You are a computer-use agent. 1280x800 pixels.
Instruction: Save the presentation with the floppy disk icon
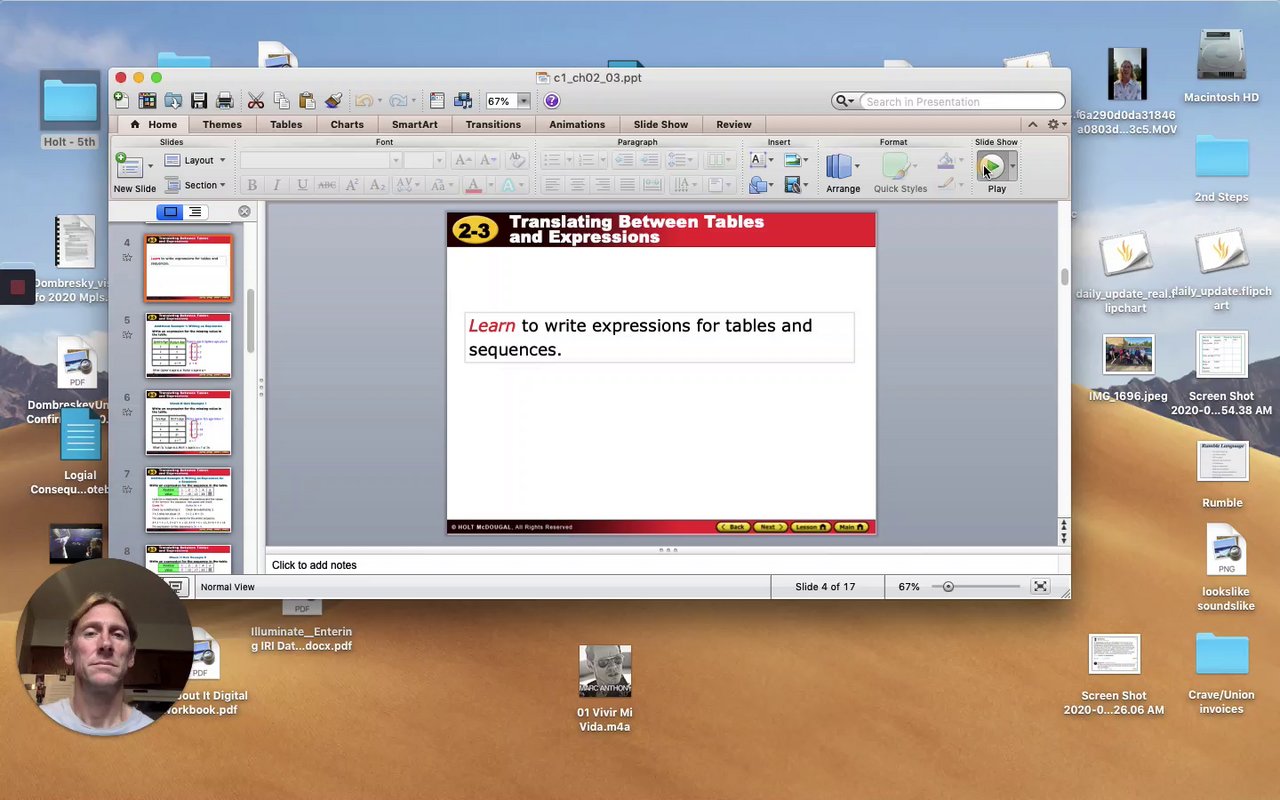(199, 101)
